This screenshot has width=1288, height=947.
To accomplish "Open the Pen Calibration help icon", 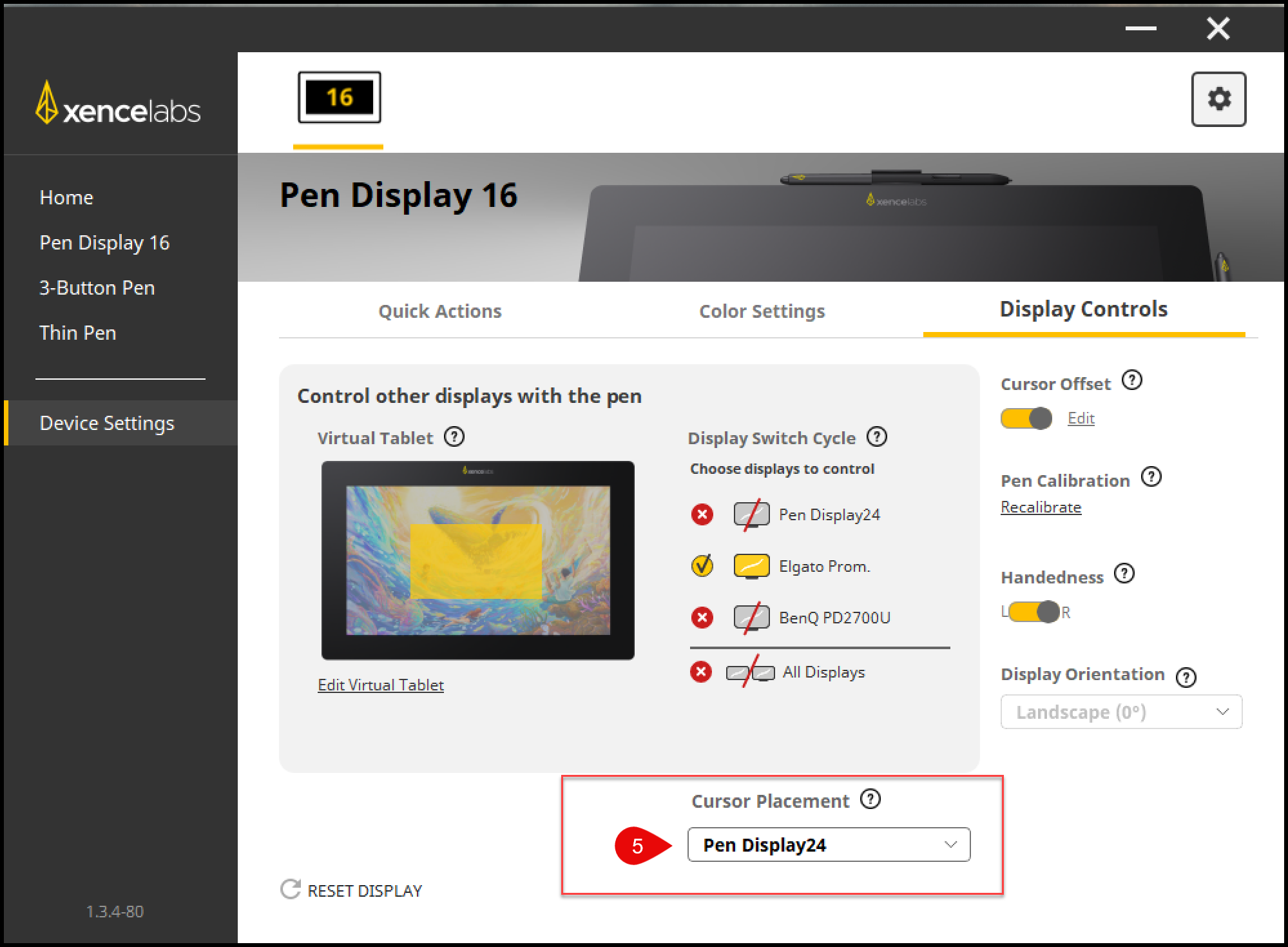I will (1151, 477).
